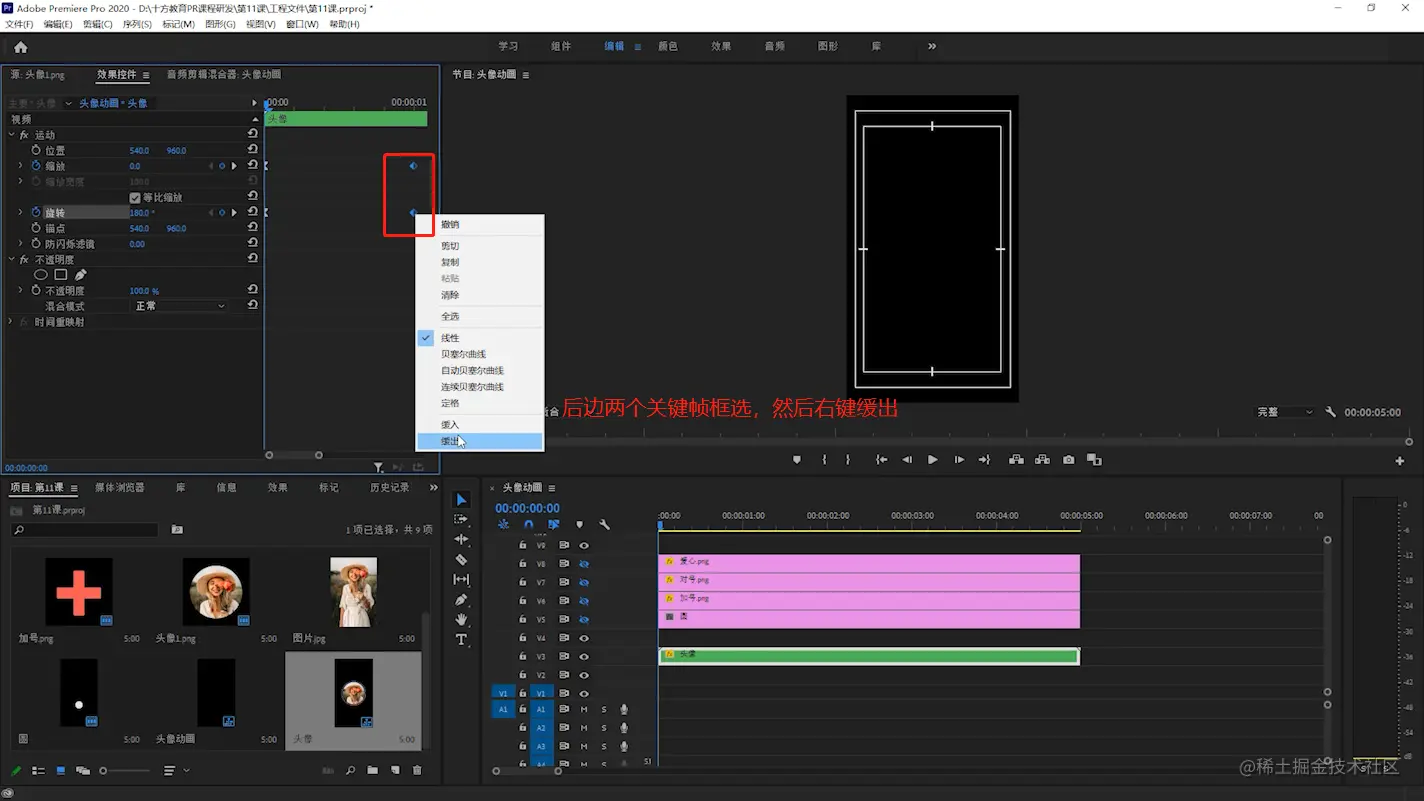The image size is (1424, 801).
Task: Switch project panel to icon view
Action: 60,771
